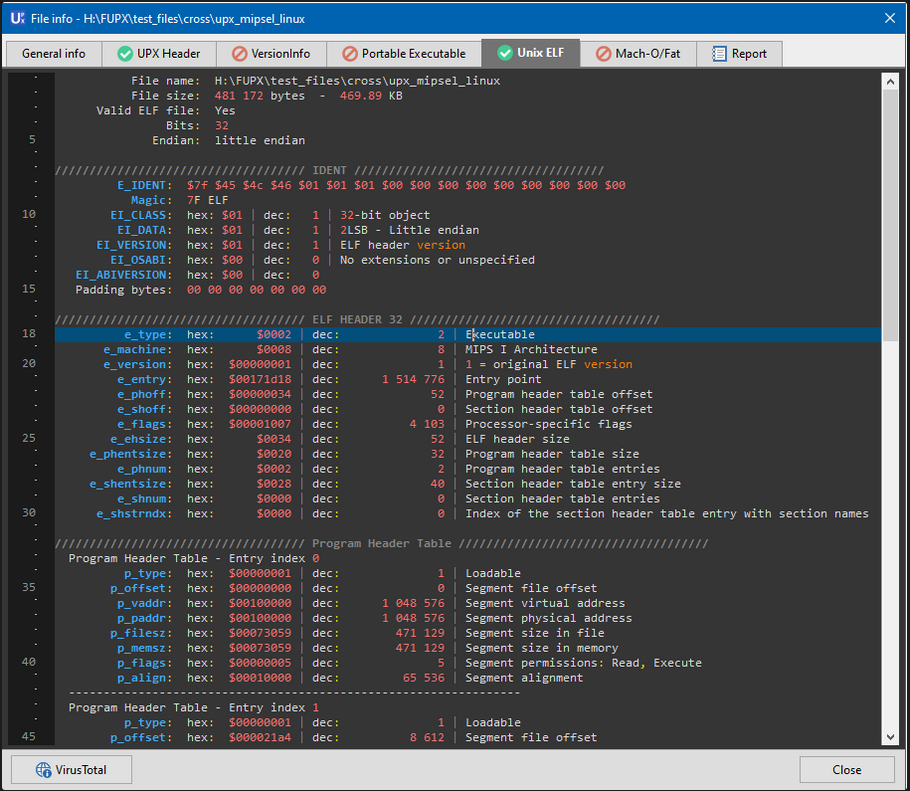This screenshot has height=791, width=910.
Task: Open the Report tab
Action: click(739, 54)
